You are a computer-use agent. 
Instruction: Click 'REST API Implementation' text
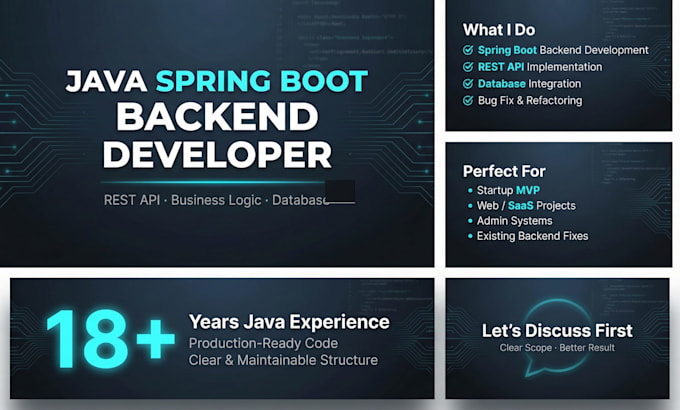540,67
